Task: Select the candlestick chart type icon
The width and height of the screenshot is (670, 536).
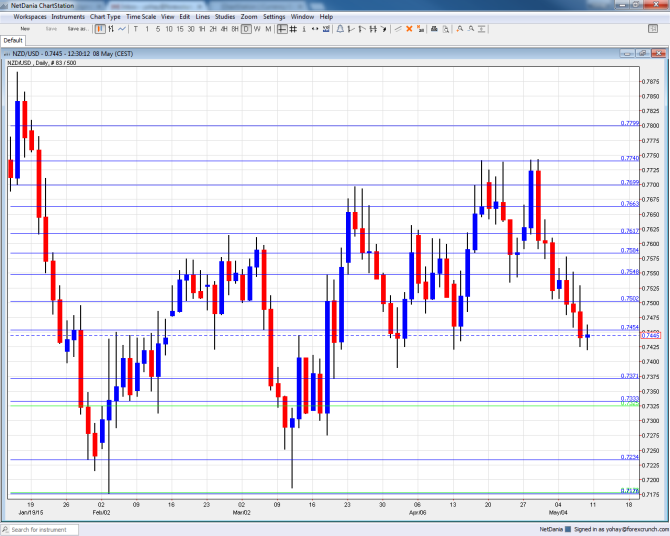Action: 100,29
